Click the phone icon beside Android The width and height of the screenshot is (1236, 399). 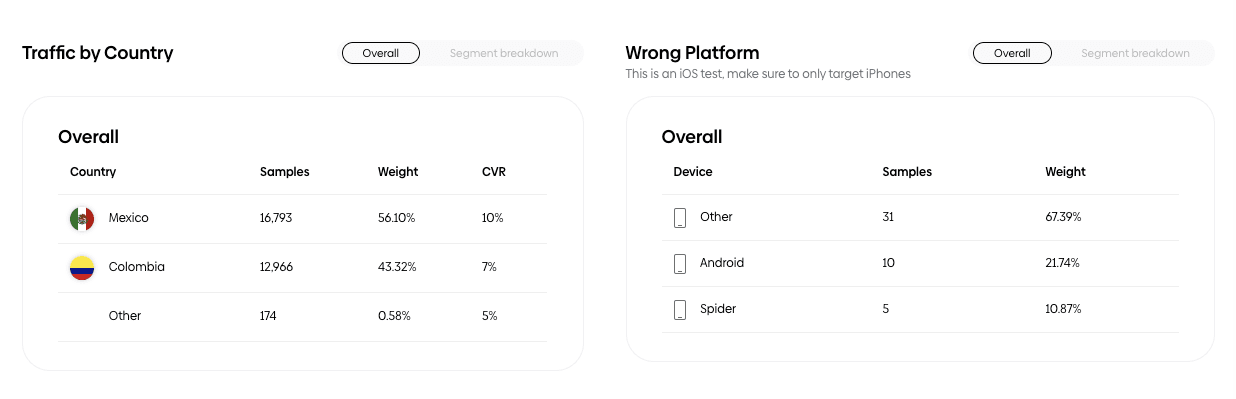(680, 263)
